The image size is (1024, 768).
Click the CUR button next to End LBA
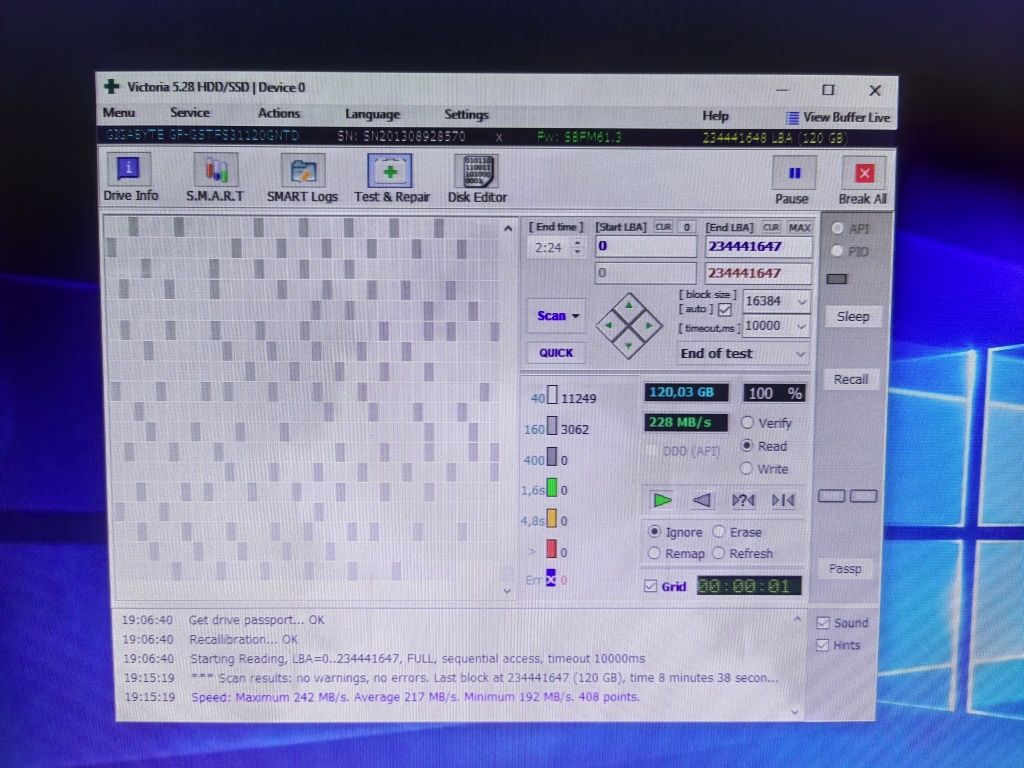click(x=771, y=227)
